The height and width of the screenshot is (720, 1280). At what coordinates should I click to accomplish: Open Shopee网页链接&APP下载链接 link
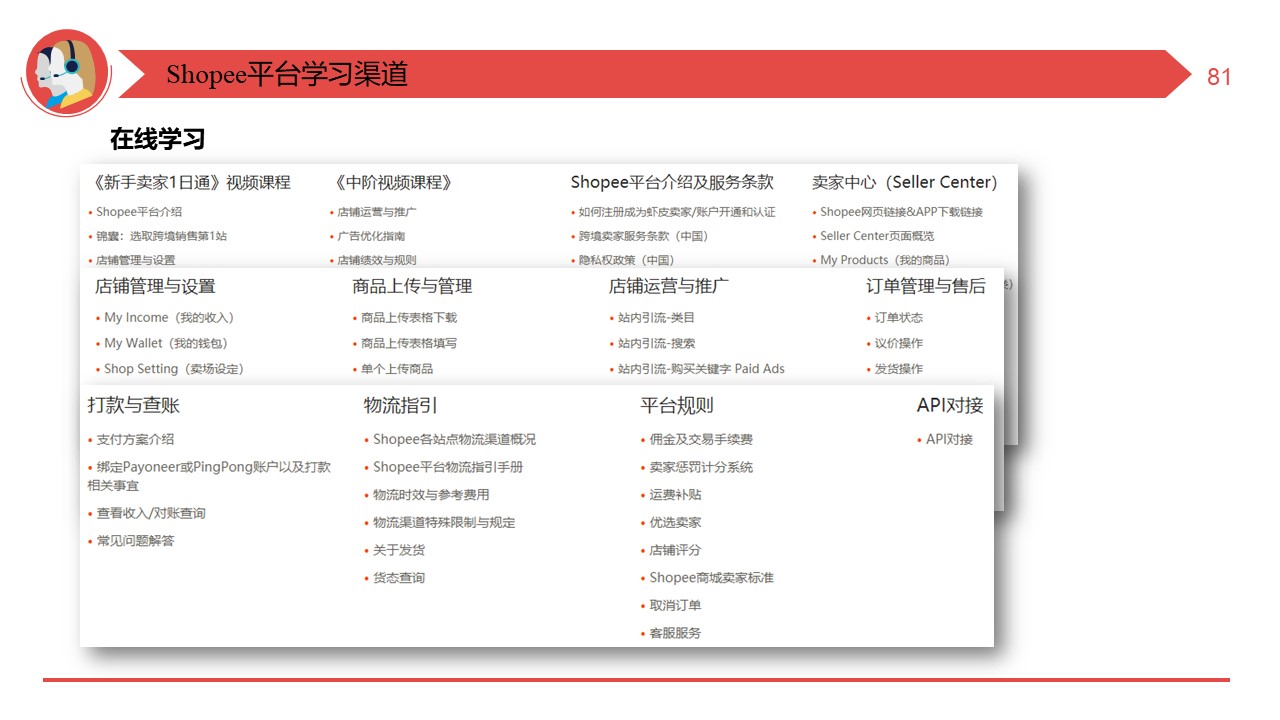[901, 212]
